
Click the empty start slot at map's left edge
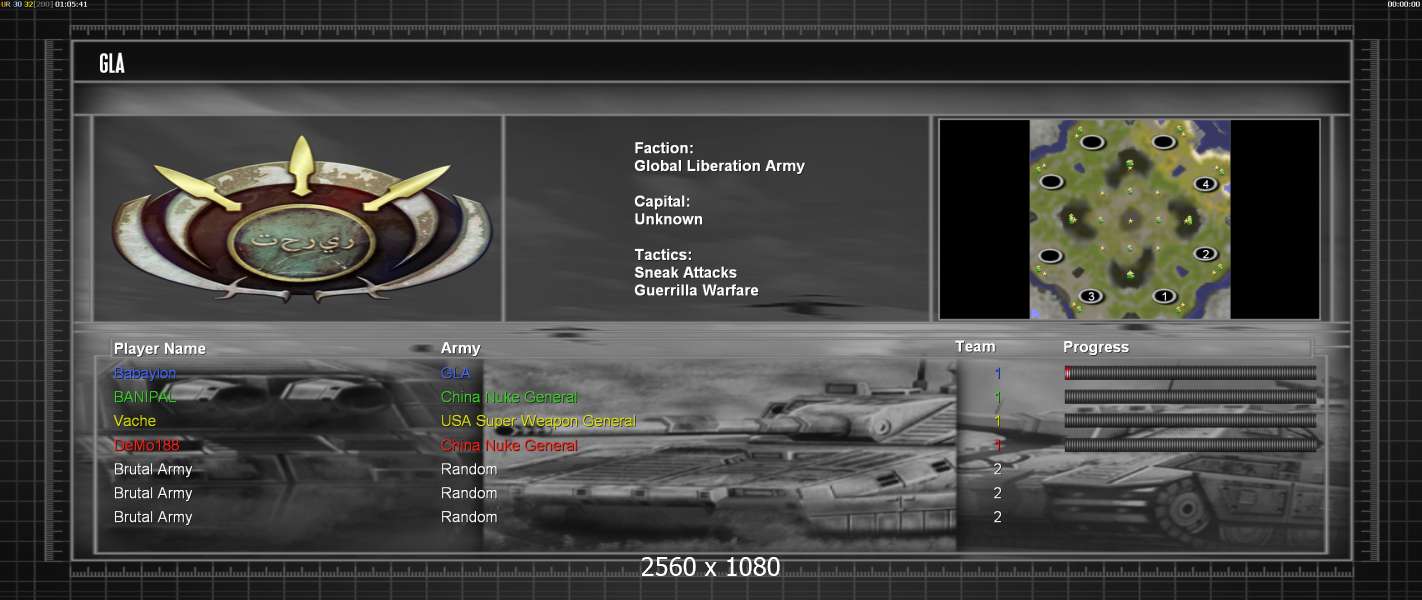coord(1051,182)
